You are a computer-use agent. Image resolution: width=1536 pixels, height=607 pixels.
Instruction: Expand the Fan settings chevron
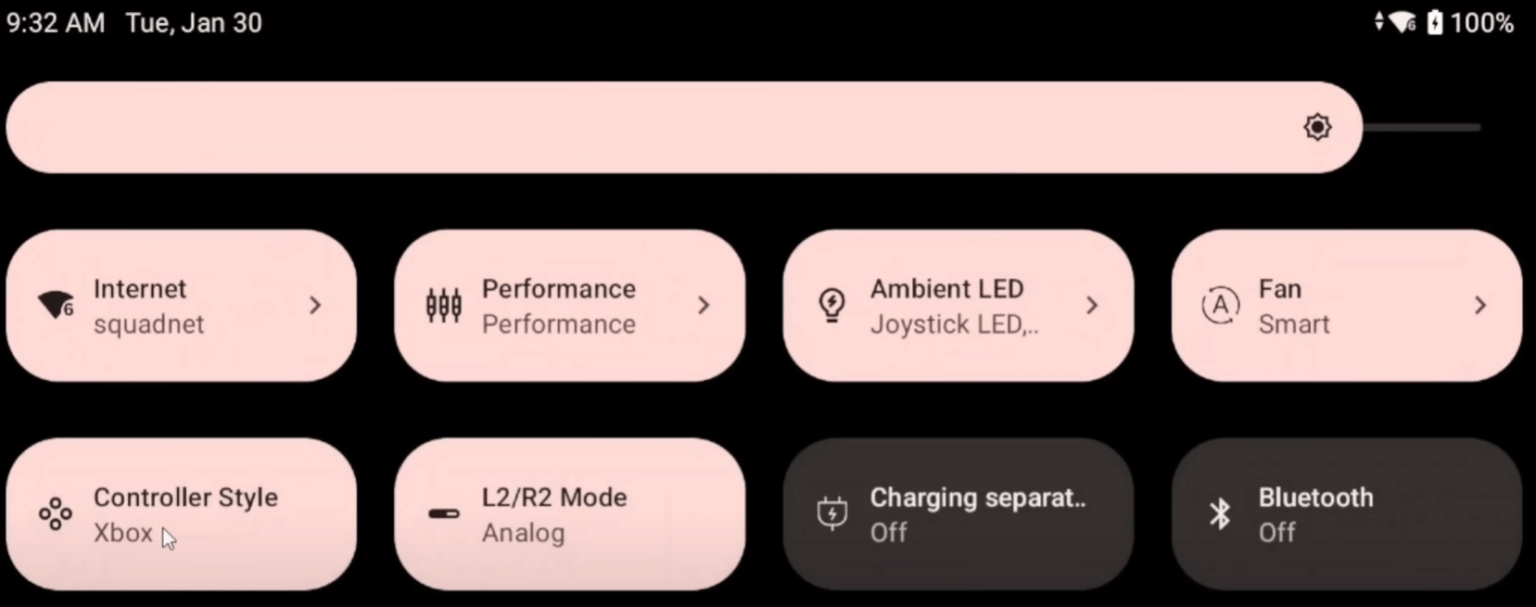tap(1480, 305)
